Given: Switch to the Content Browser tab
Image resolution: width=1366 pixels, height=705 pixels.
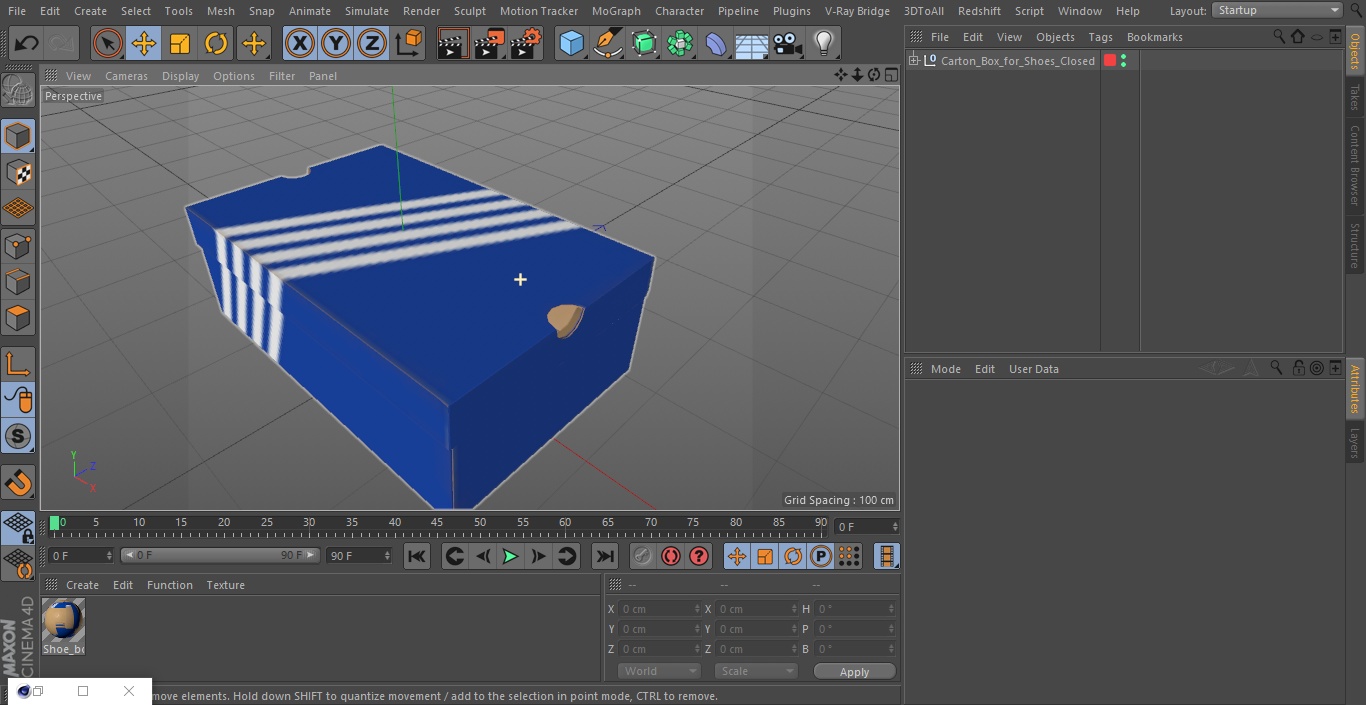Looking at the screenshot, I should coord(1355,165).
